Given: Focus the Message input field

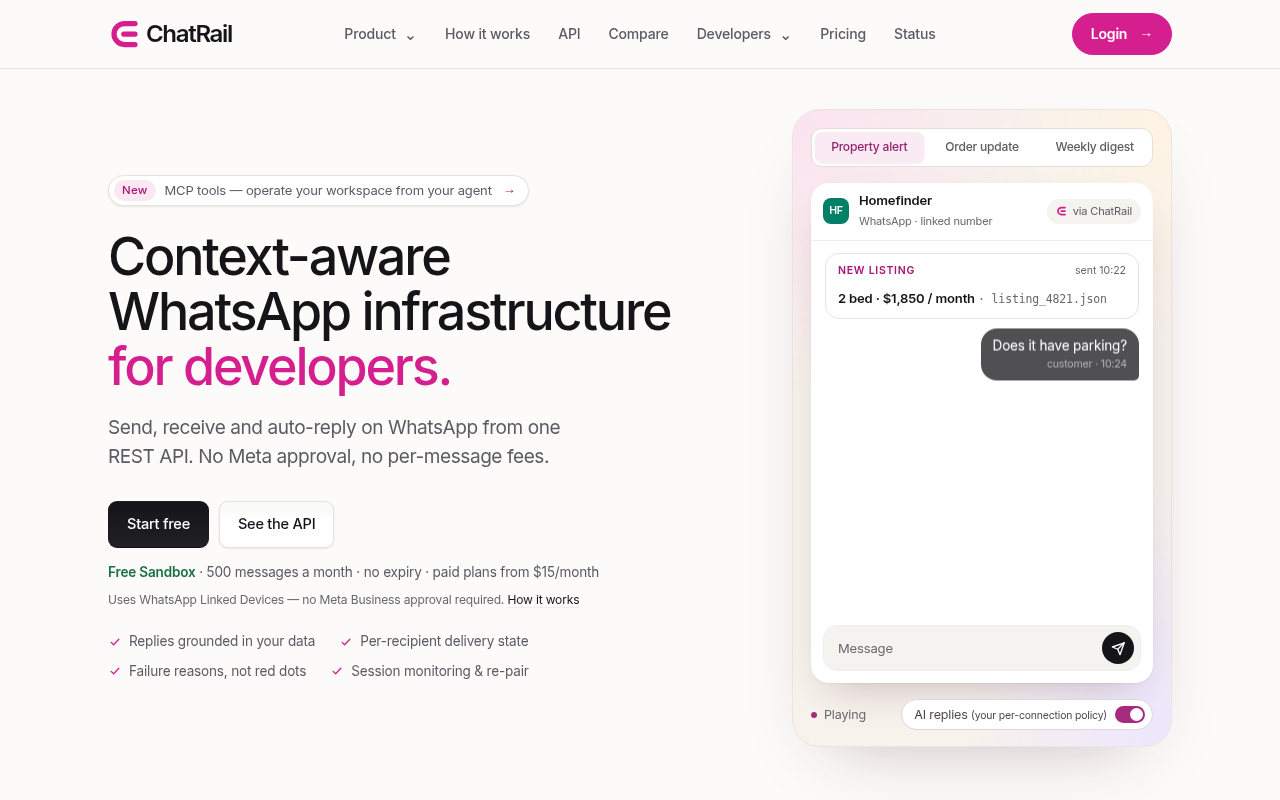Looking at the screenshot, I should click(982, 648).
